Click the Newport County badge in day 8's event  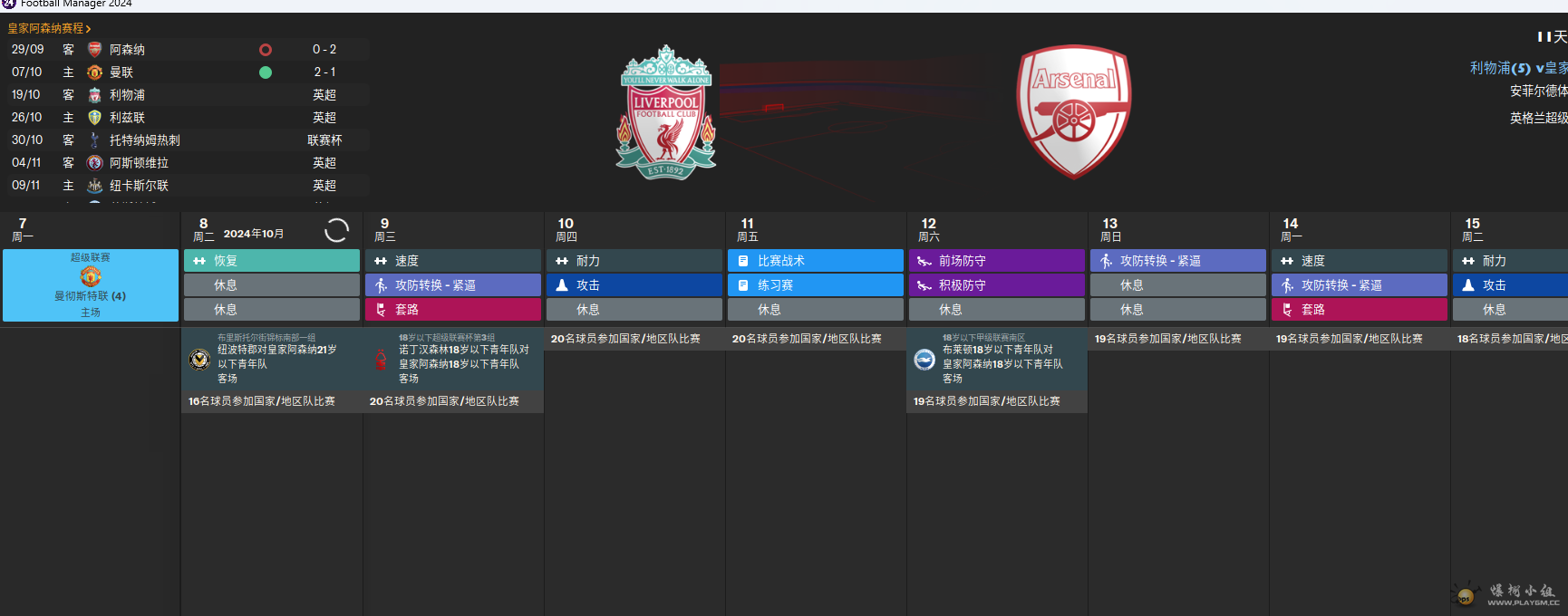pos(199,360)
